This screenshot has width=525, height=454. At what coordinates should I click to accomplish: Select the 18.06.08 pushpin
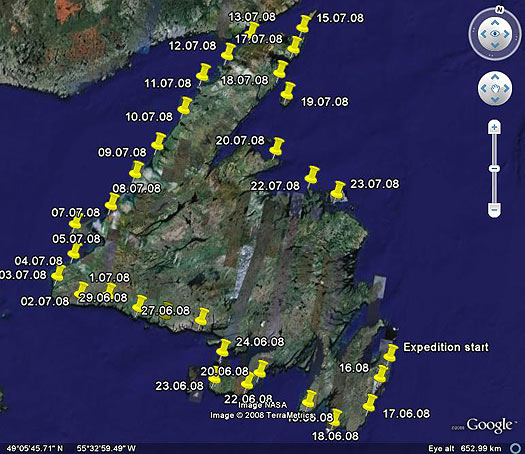tap(335, 418)
